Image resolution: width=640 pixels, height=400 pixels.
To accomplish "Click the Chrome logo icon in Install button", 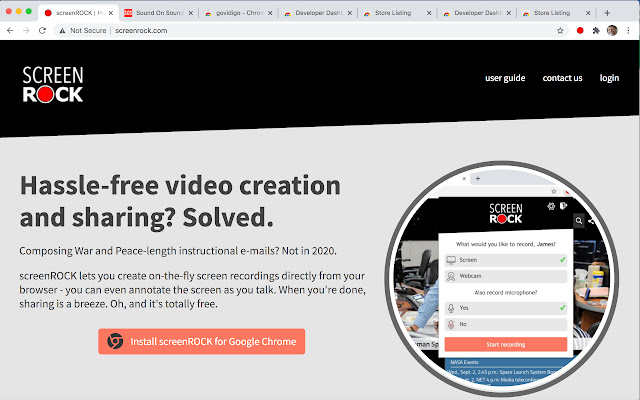I will [116, 341].
